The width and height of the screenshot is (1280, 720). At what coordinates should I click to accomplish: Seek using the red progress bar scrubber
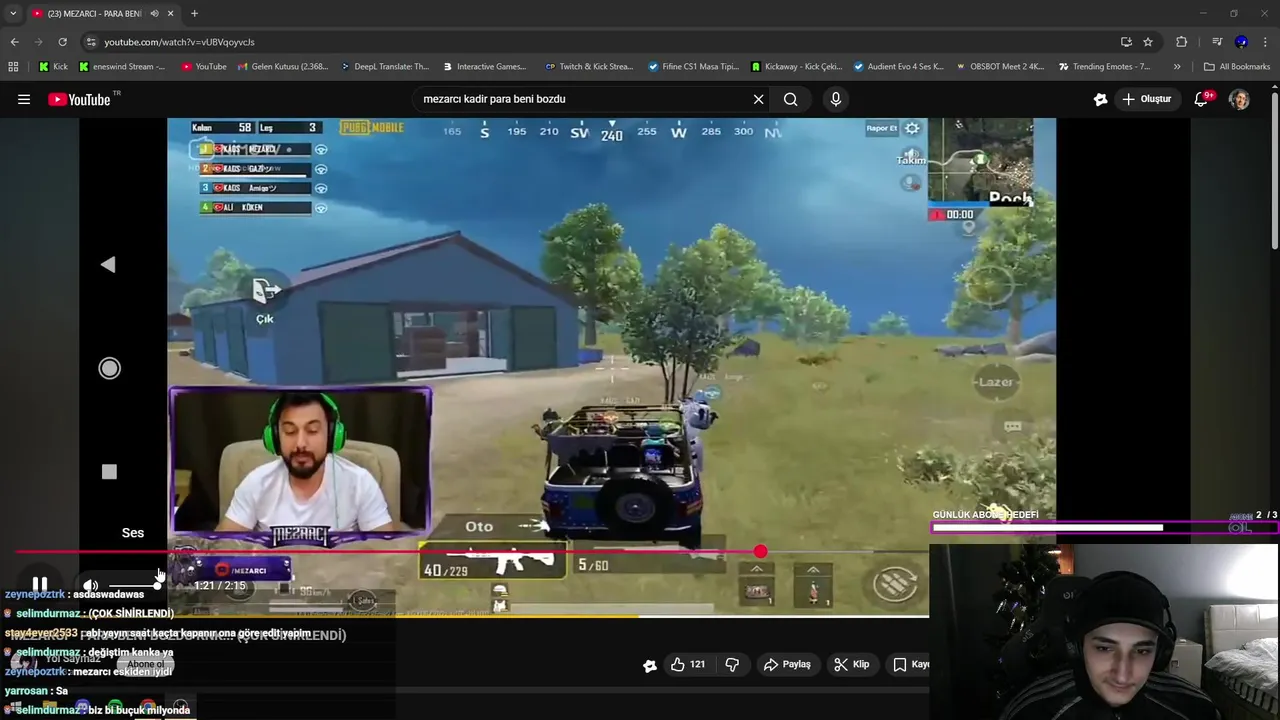pos(760,551)
